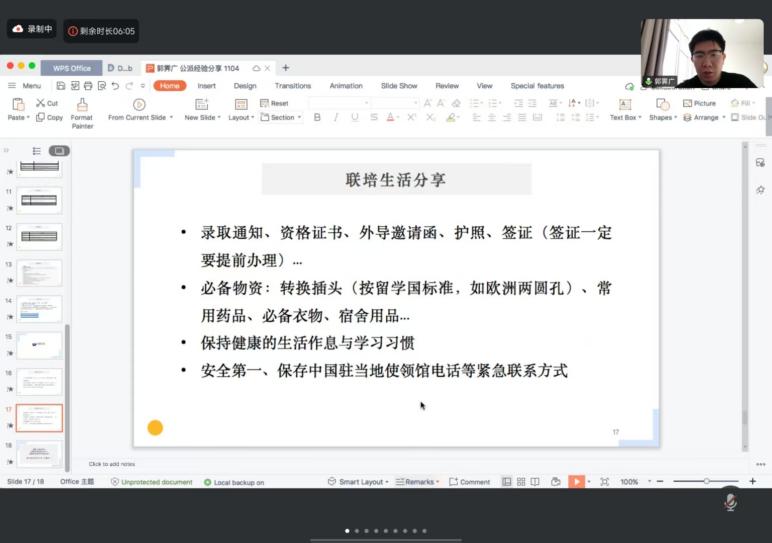Toggle Remarks notes pane in status bar
The height and width of the screenshot is (543, 772).
(x=417, y=482)
